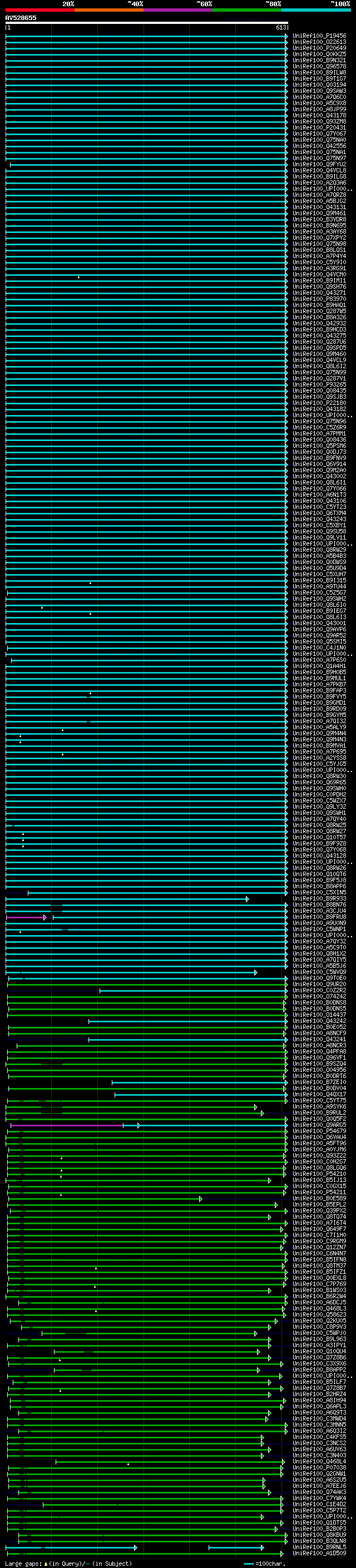Select label UniRef100_A7P4Y4
This screenshot has height=1568, width=356.
click(319, 256)
